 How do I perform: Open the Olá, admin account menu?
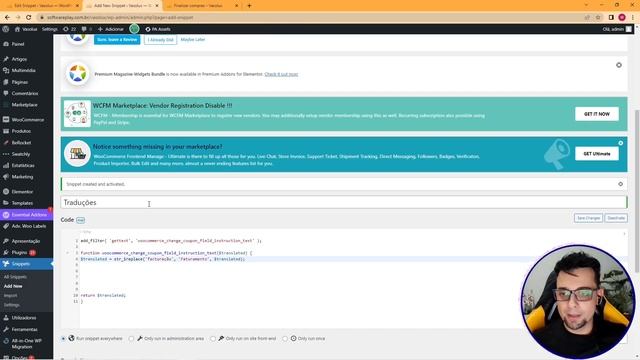(617, 29)
